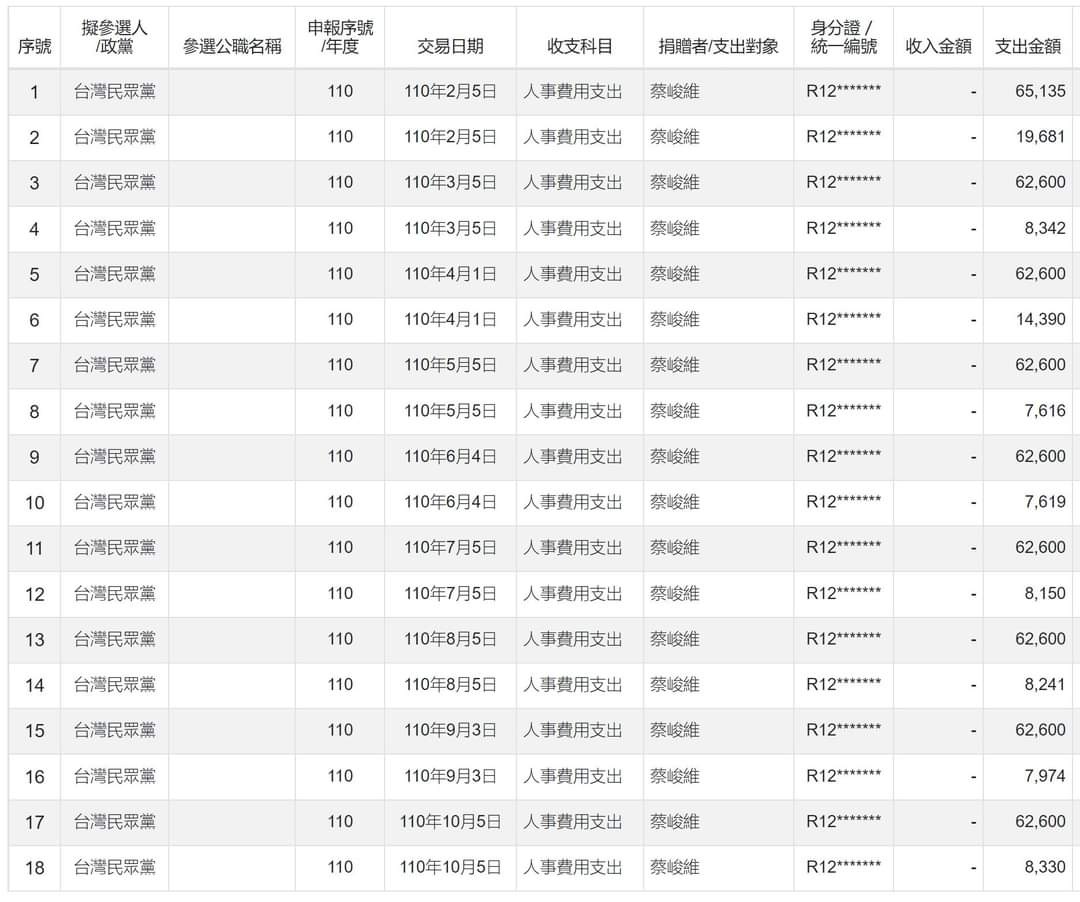Click 蔡峻維 in row 13
1080x902 pixels.
675,639
